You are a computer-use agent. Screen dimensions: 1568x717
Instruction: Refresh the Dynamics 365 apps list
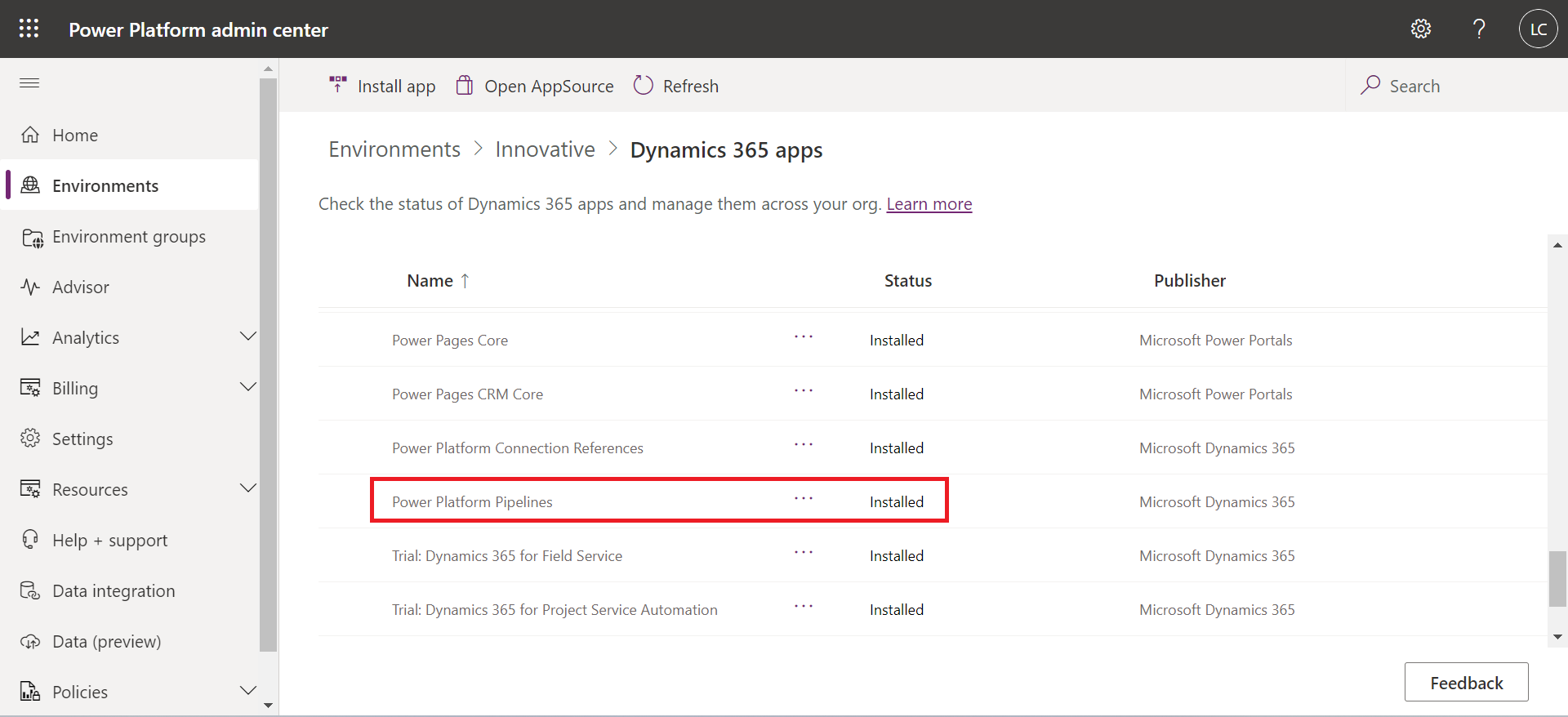click(676, 86)
